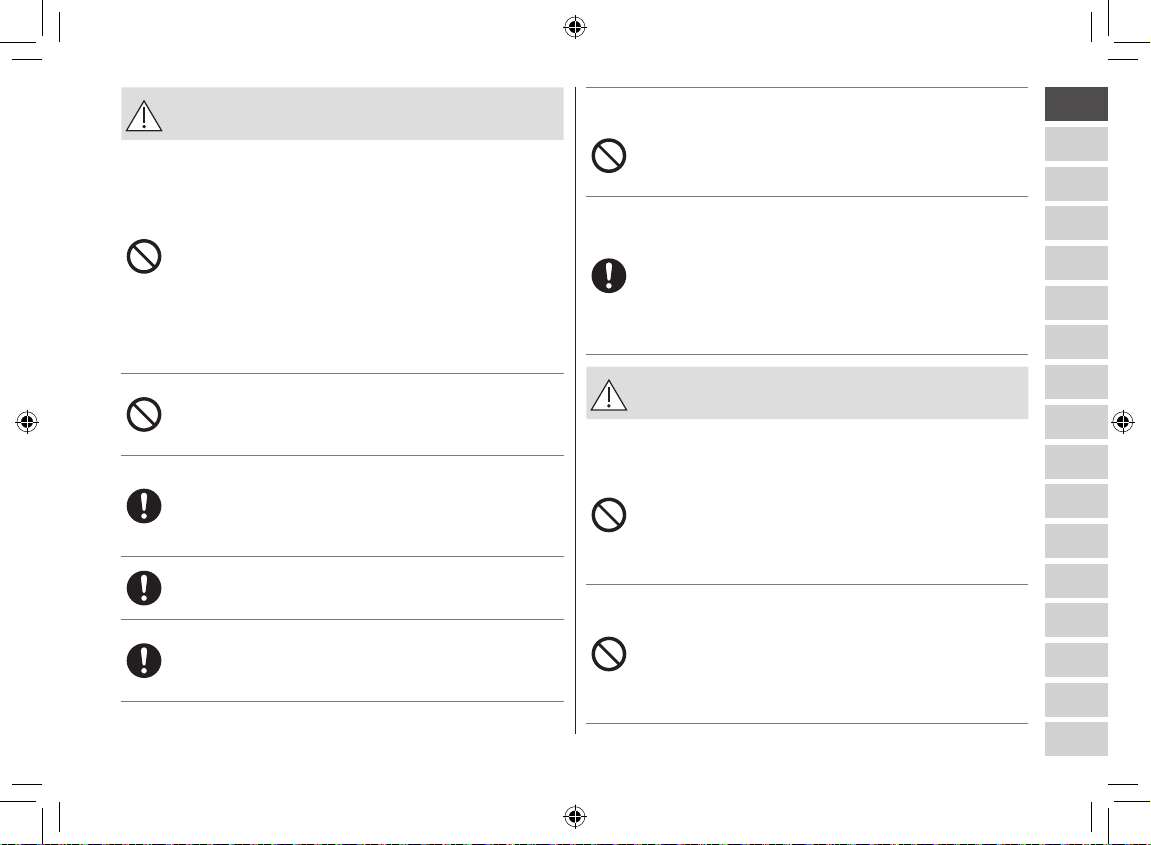1151x845 pixels.
Task: Click bottommost exclamation circle in left column
Action: coord(144,661)
